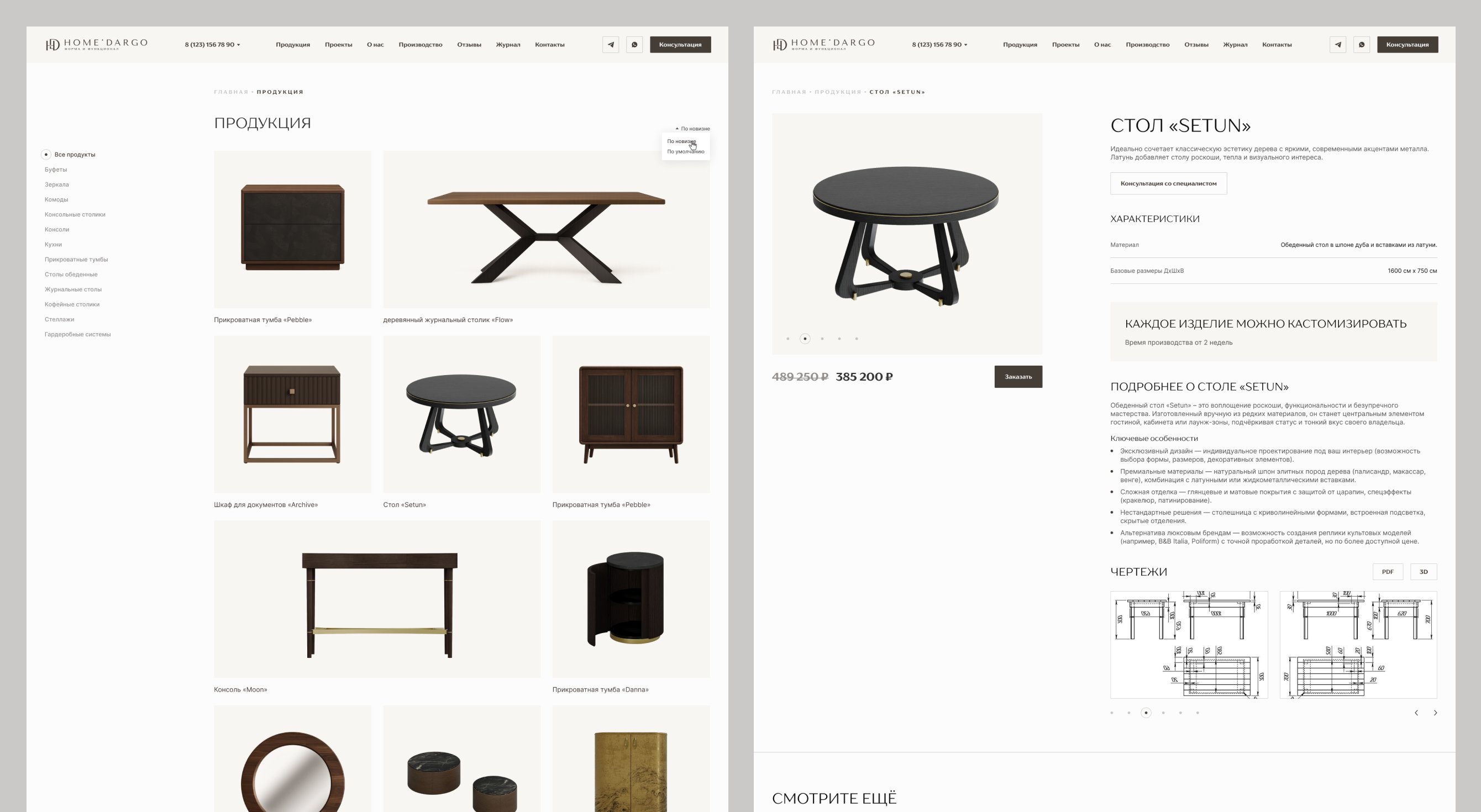Click «Консультация со специалистом» button
1481x812 pixels.
1168,183
